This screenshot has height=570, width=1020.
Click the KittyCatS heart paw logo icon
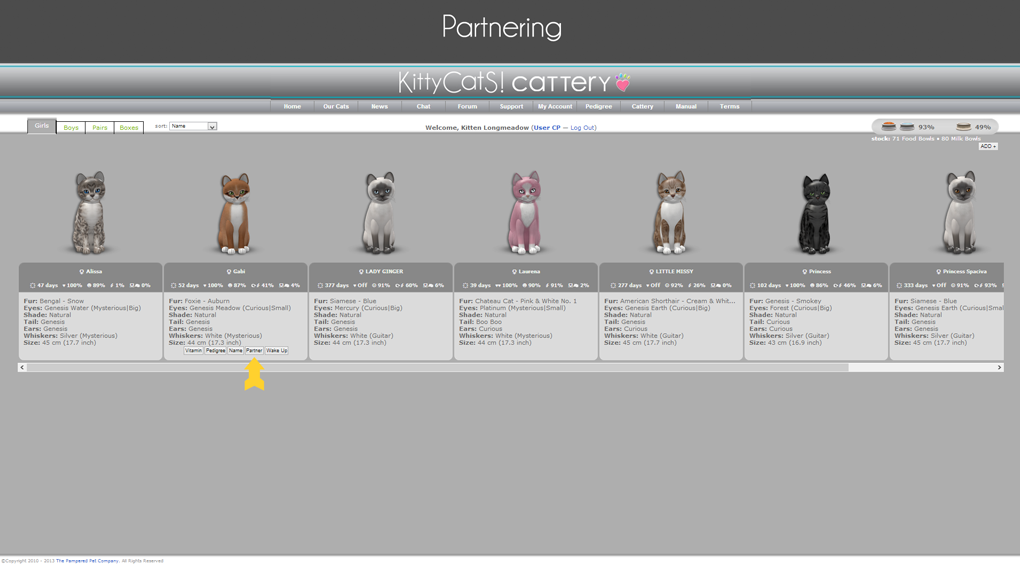(x=623, y=81)
